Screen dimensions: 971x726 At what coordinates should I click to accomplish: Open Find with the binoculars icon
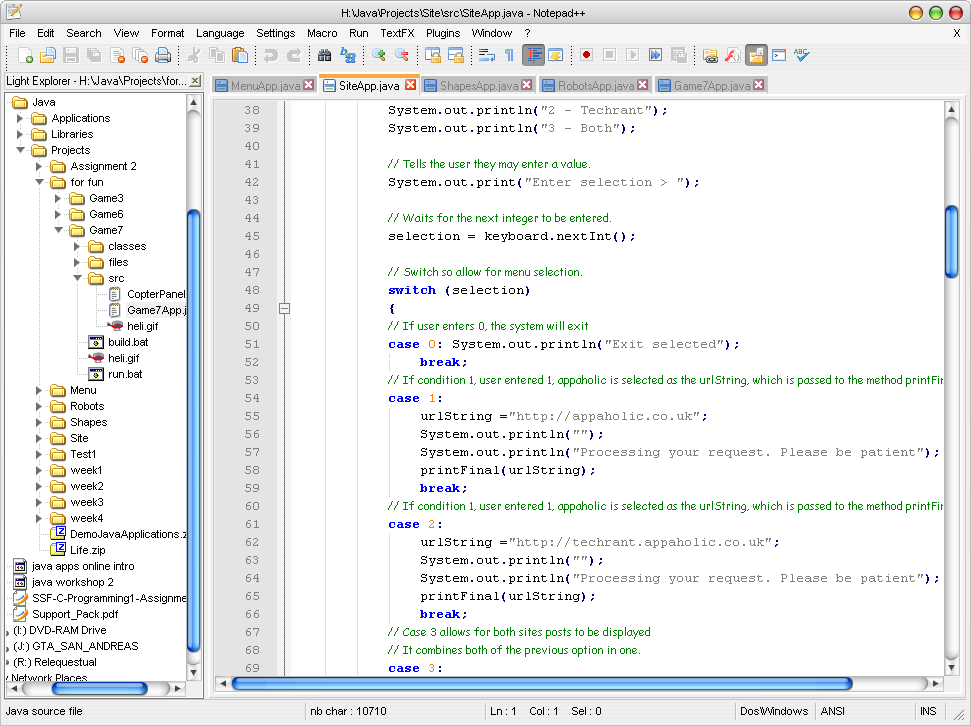324,55
